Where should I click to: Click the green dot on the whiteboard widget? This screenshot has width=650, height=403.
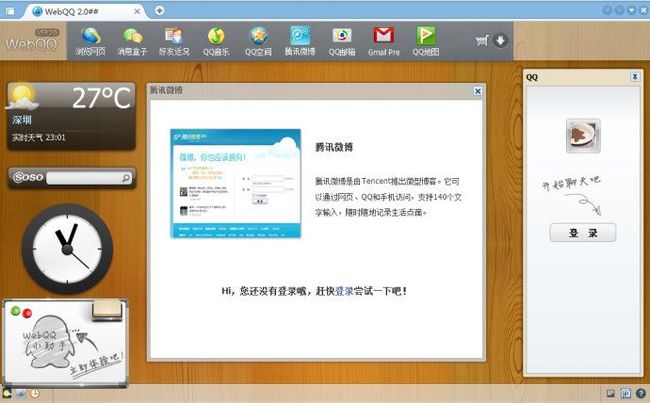[16, 311]
